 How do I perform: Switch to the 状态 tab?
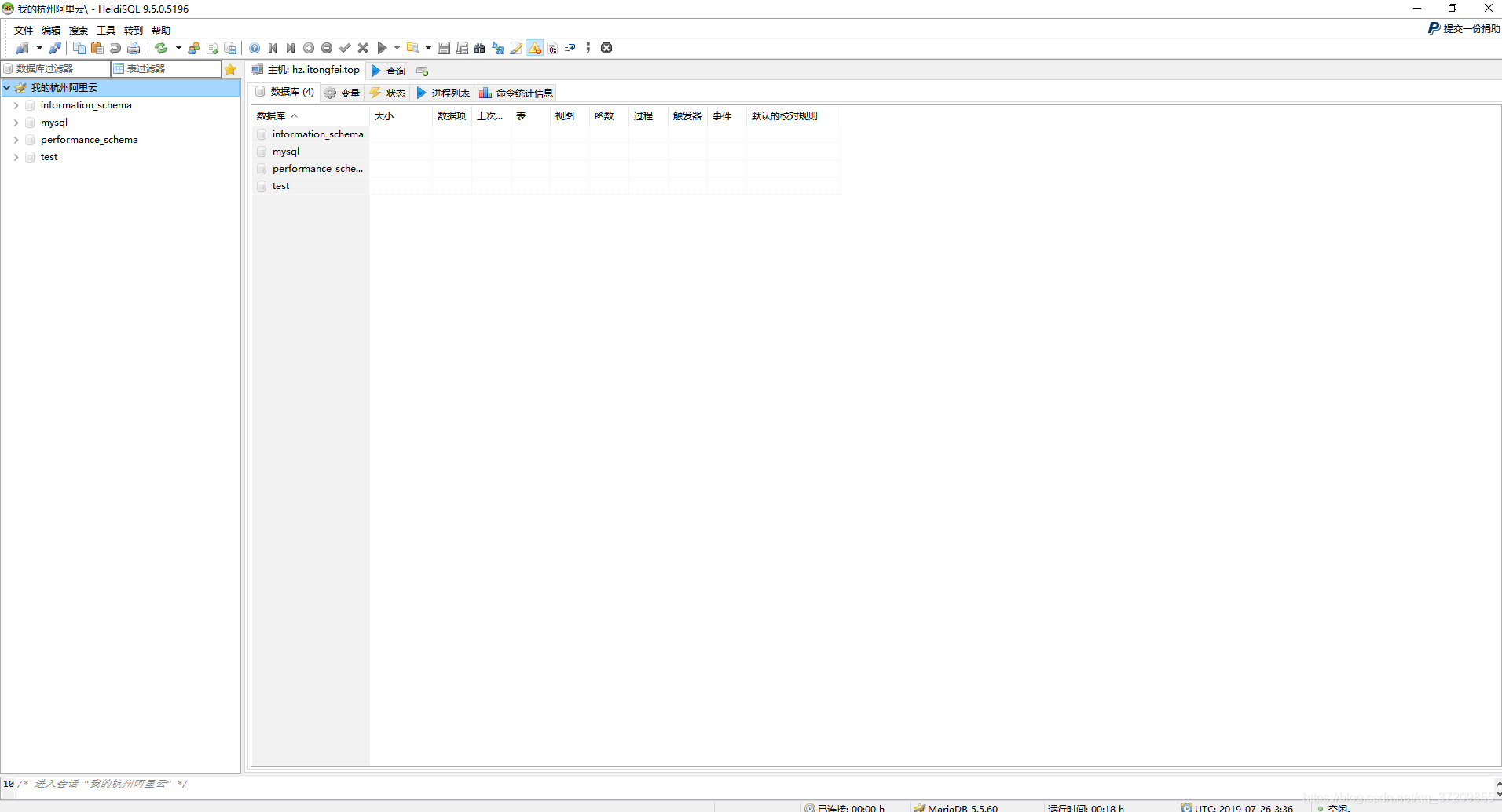(388, 93)
